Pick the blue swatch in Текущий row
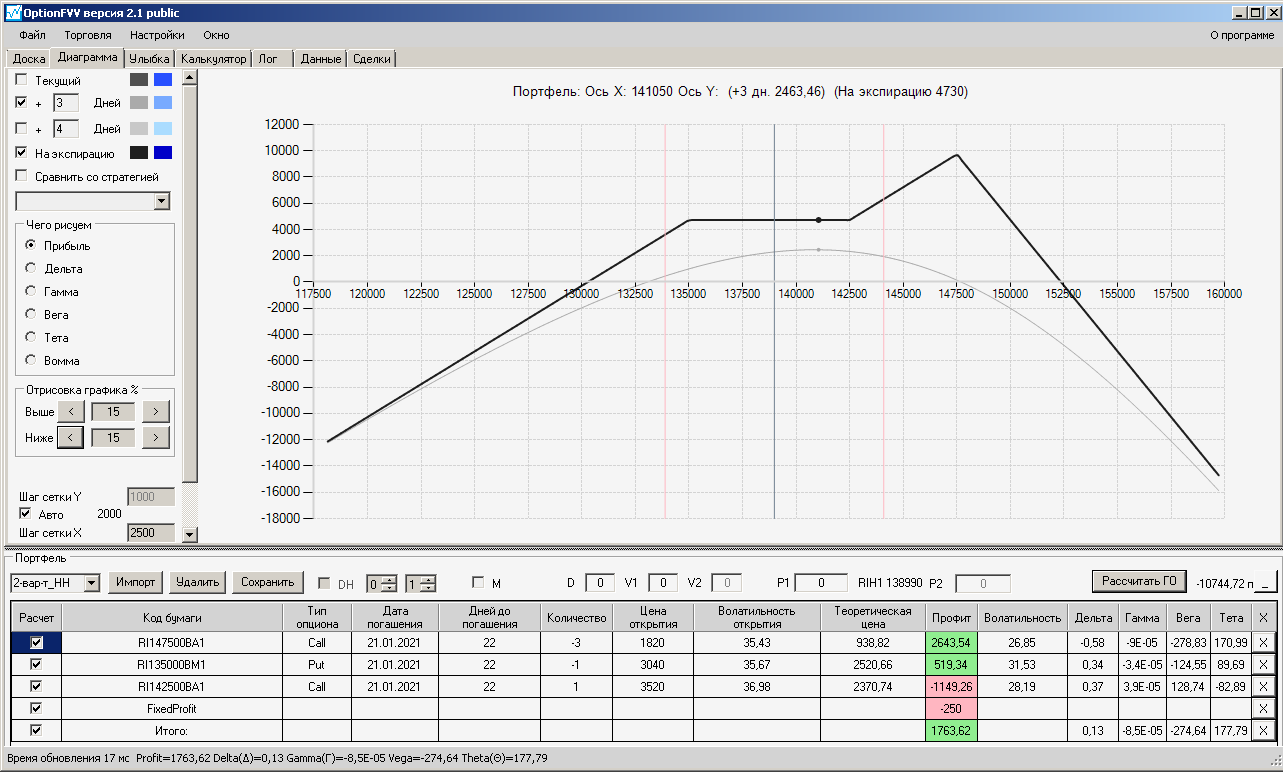The image size is (1283, 772). pos(163,80)
